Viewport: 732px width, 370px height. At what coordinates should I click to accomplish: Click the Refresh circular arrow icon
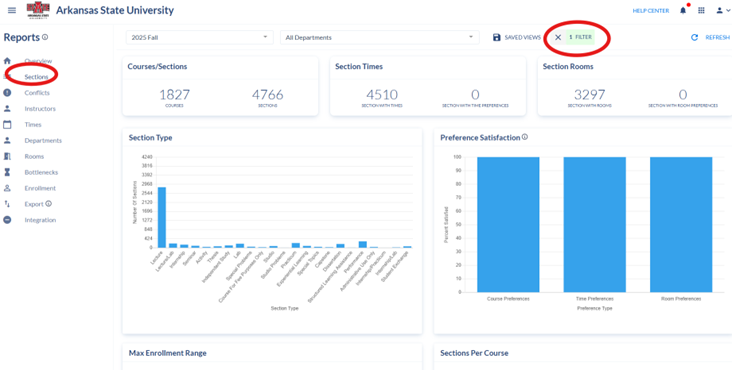(x=694, y=37)
